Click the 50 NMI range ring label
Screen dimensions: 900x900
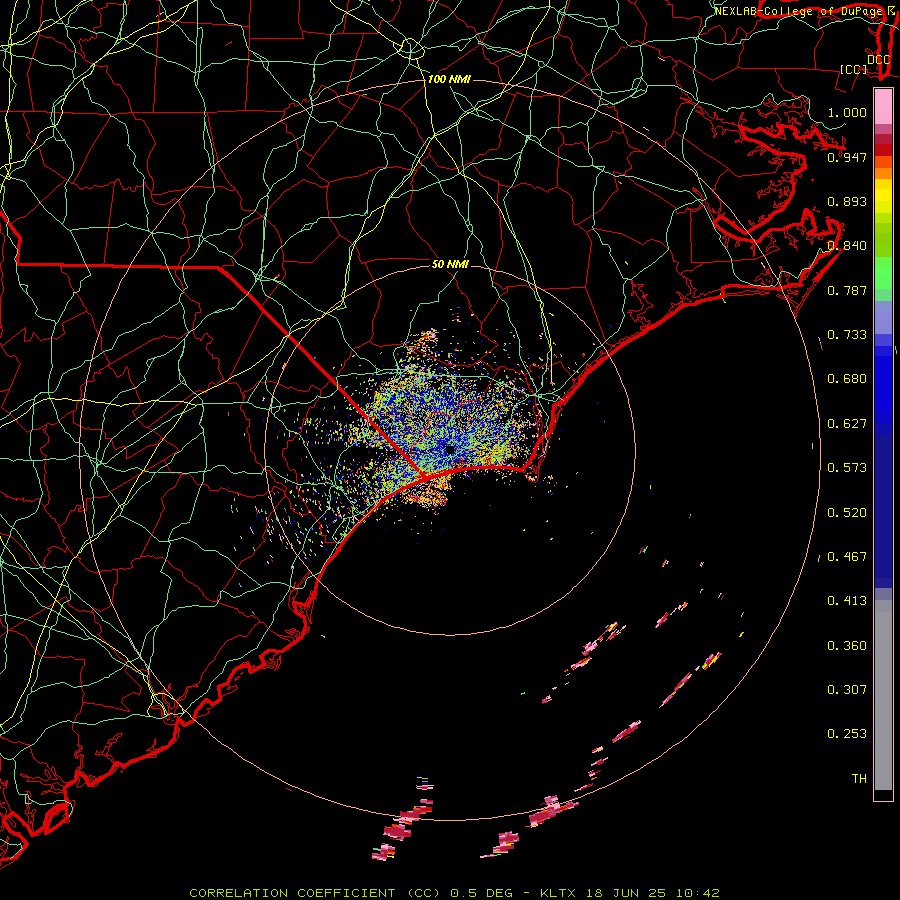(x=450, y=264)
